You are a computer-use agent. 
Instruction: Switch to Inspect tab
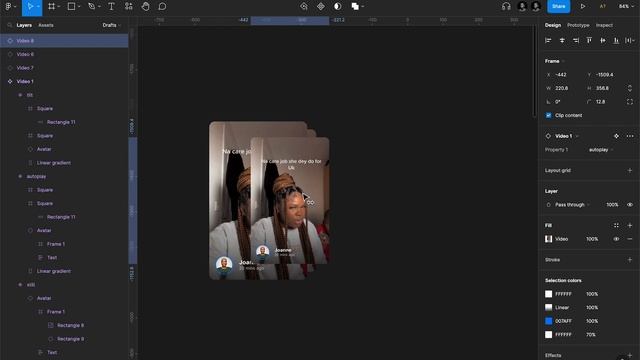604,25
